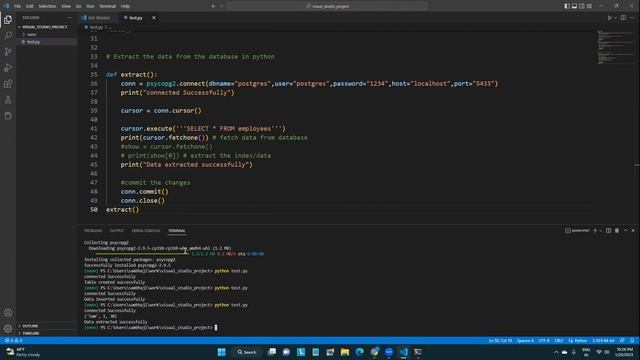
Task: Open the terminal launch profile dropdown arrow
Action: pos(600,231)
